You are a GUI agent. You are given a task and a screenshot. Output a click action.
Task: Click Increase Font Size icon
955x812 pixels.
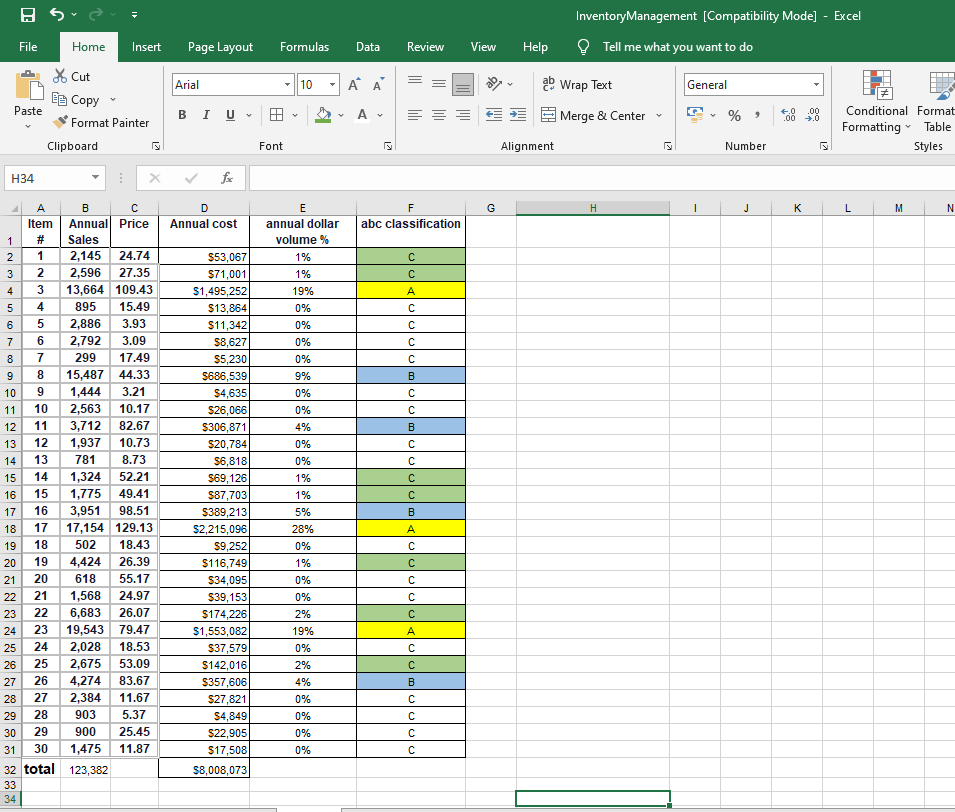tap(354, 85)
